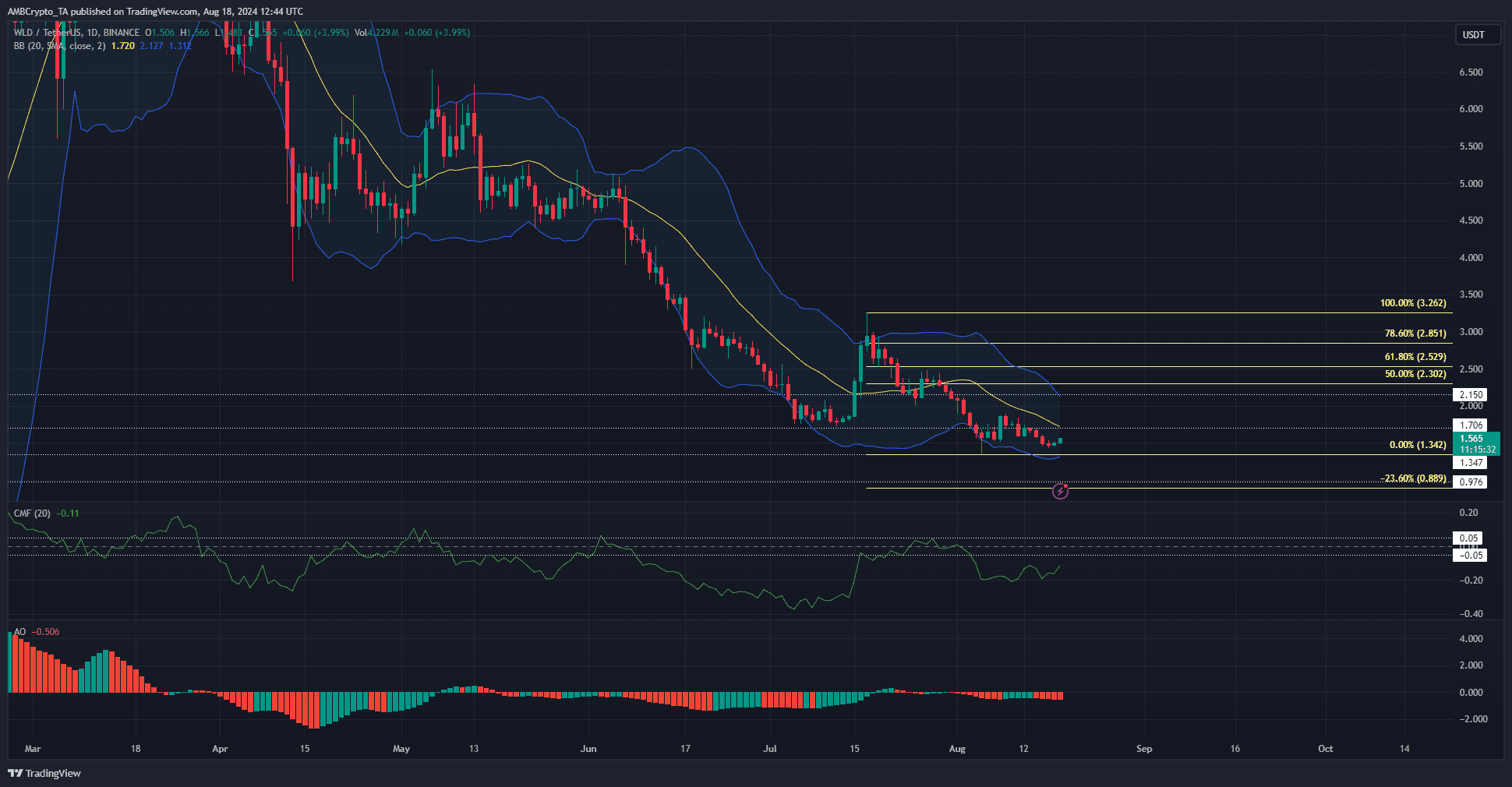
Task: Select the -23.60% (0.889) Fibonacci label
Action: (x=1412, y=478)
